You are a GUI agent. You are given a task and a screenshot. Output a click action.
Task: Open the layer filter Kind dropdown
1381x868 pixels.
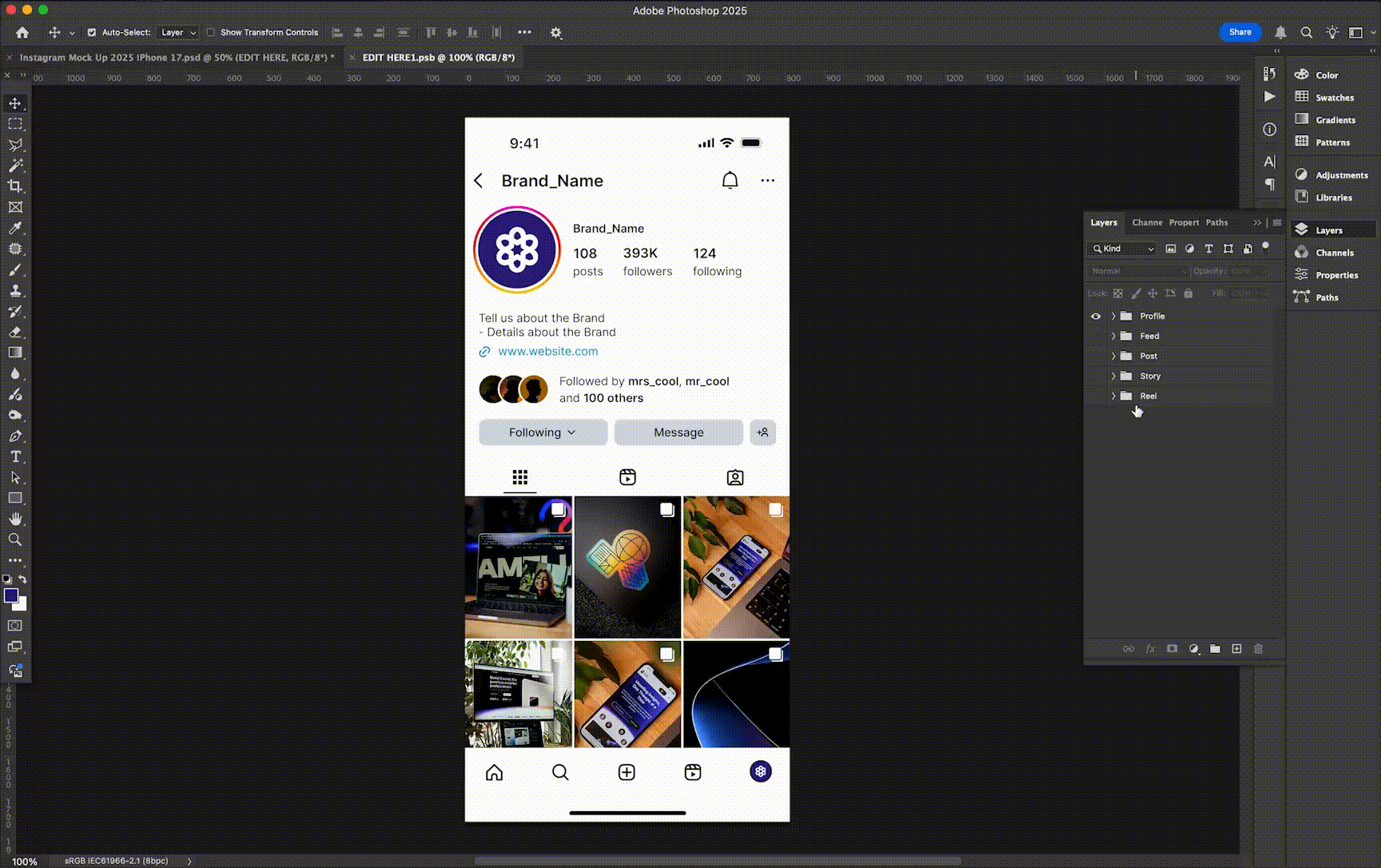(x=1123, y=249)
